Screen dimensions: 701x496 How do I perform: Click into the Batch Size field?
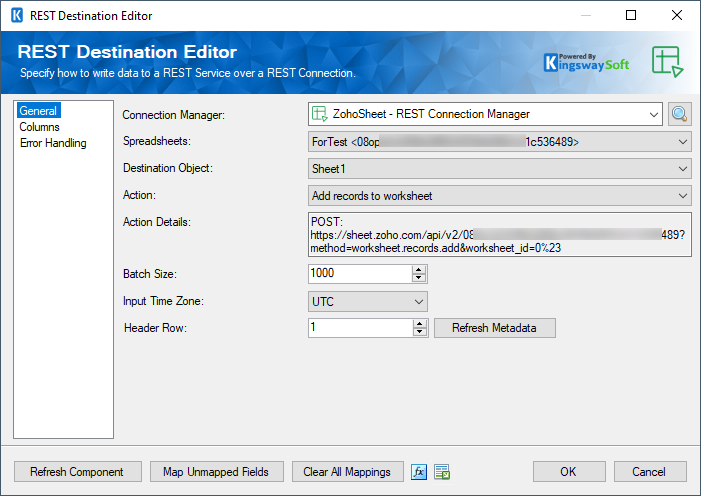[360, 274]
